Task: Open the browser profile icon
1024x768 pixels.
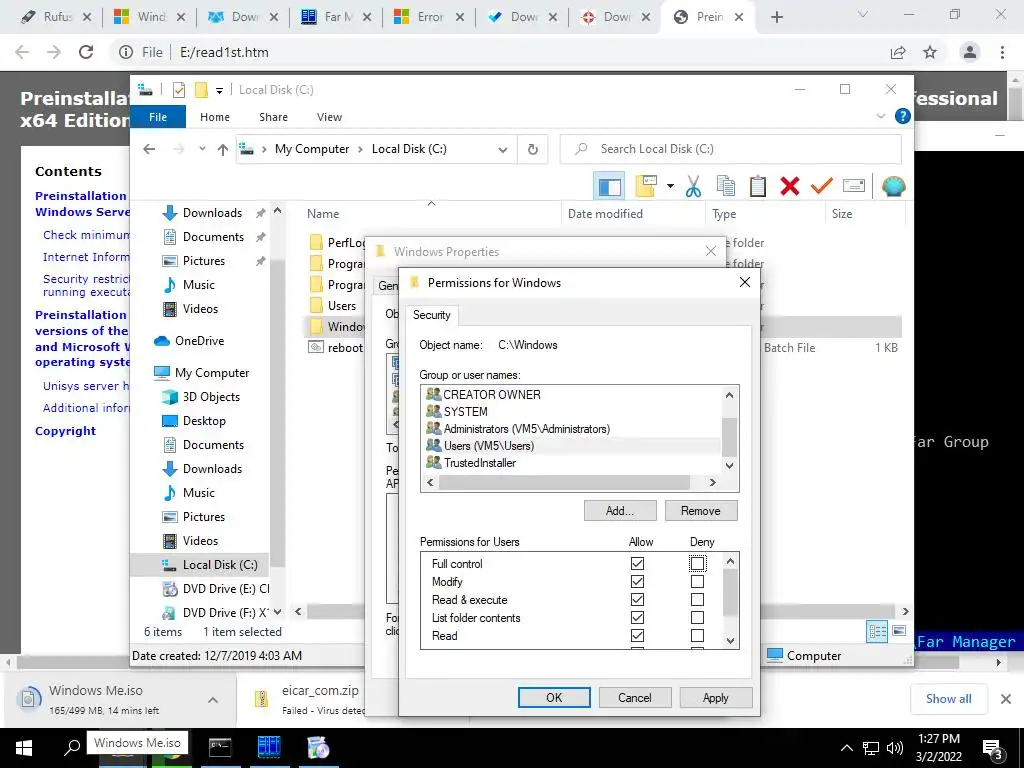Action: click(x=970, y=52)
